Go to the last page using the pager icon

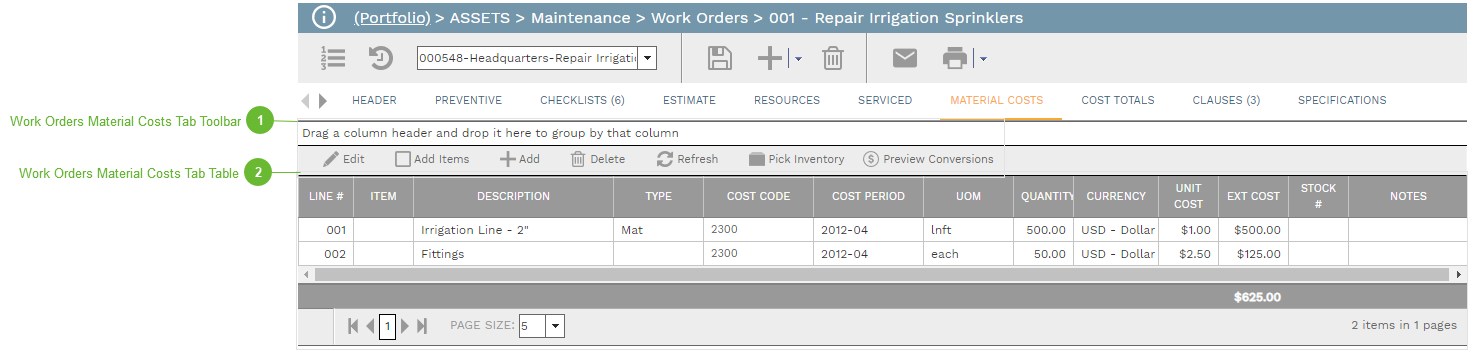click(422, 326)
